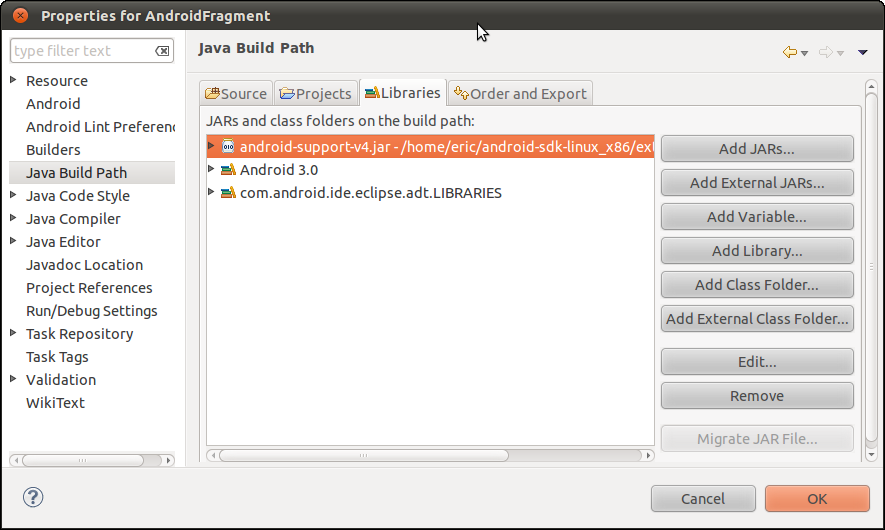Click the Add External JARs... button
This screenshot has height=530, width=885.
(757, 183)
